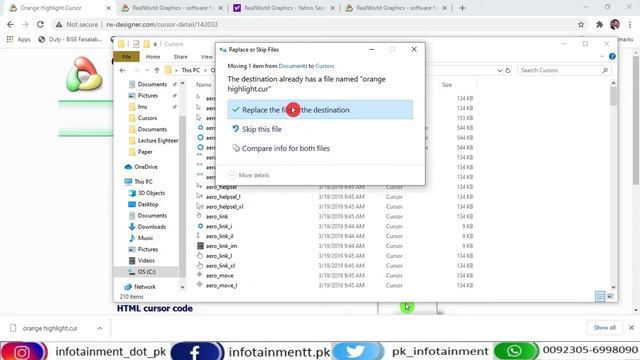Screen dimensions: 640x360
Task: Go back in the browser
Action: (x=10, y=24)
